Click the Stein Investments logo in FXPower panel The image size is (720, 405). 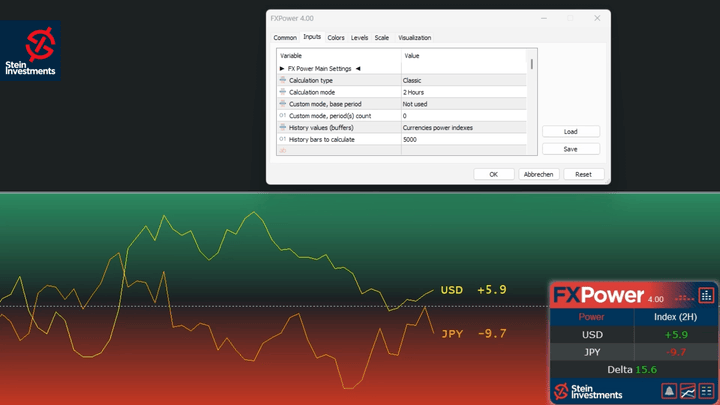pyautogui.click(x=588, y=392)
